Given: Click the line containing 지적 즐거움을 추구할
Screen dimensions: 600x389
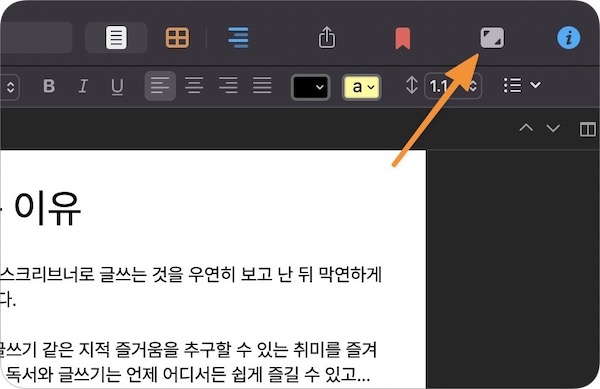Looking at the screenshot, I should tap(189, 350).
